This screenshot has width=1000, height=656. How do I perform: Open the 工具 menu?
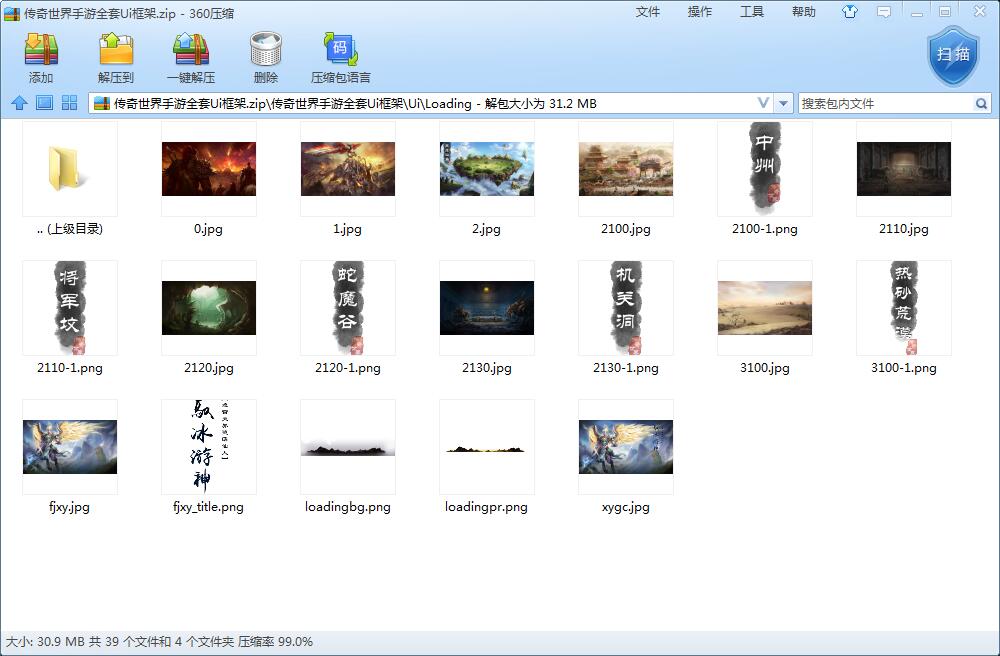752,12
